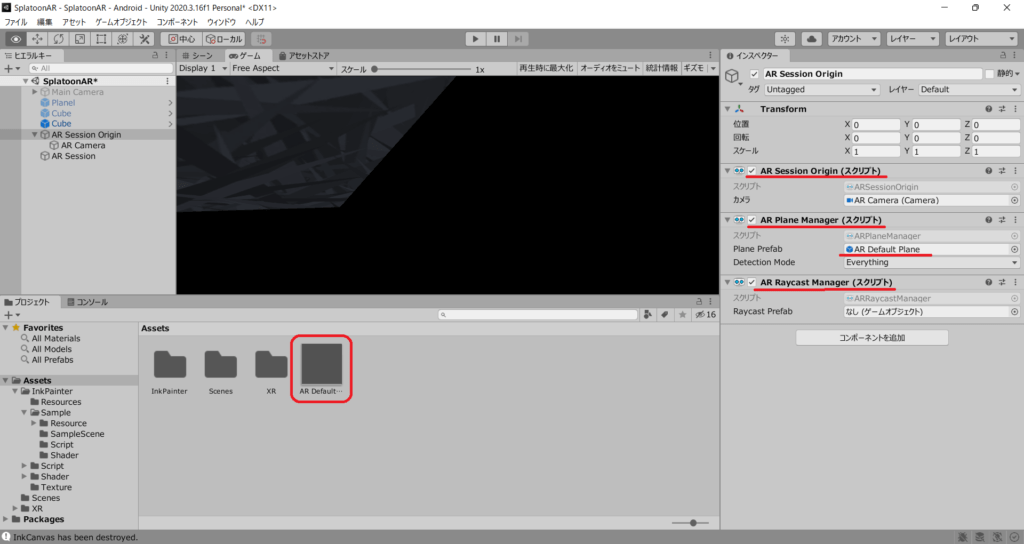Collapse the SplatoonAR scene in hierarchy
This screenshot has width=1024, height=544.
pyautogui.click(x=25, y=81)
